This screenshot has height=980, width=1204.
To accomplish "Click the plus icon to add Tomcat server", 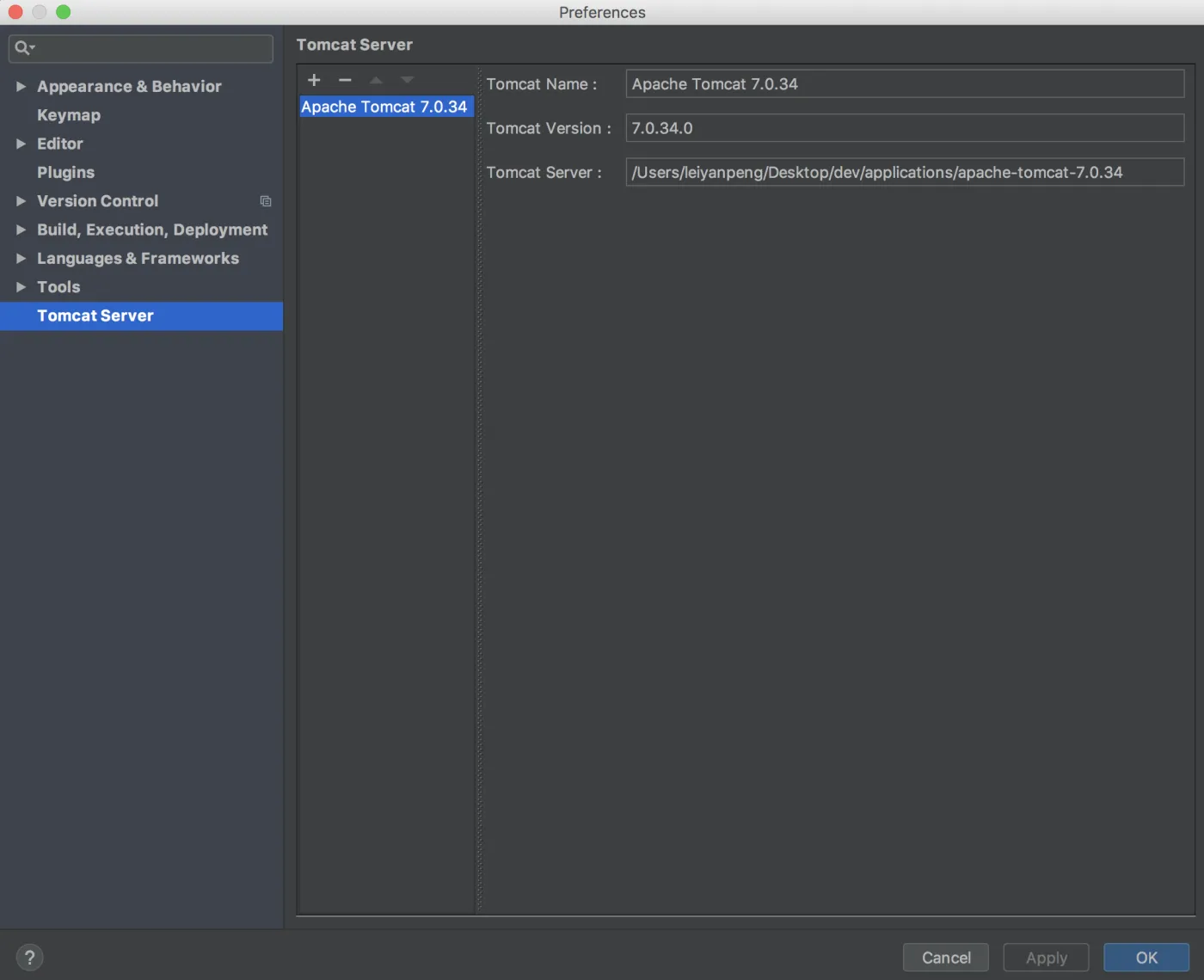I will click(314, 80).
